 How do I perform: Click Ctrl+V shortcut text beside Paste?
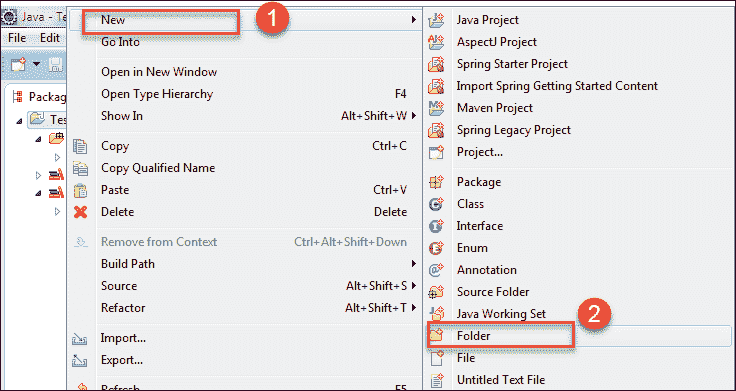click(x=390, y=190)
